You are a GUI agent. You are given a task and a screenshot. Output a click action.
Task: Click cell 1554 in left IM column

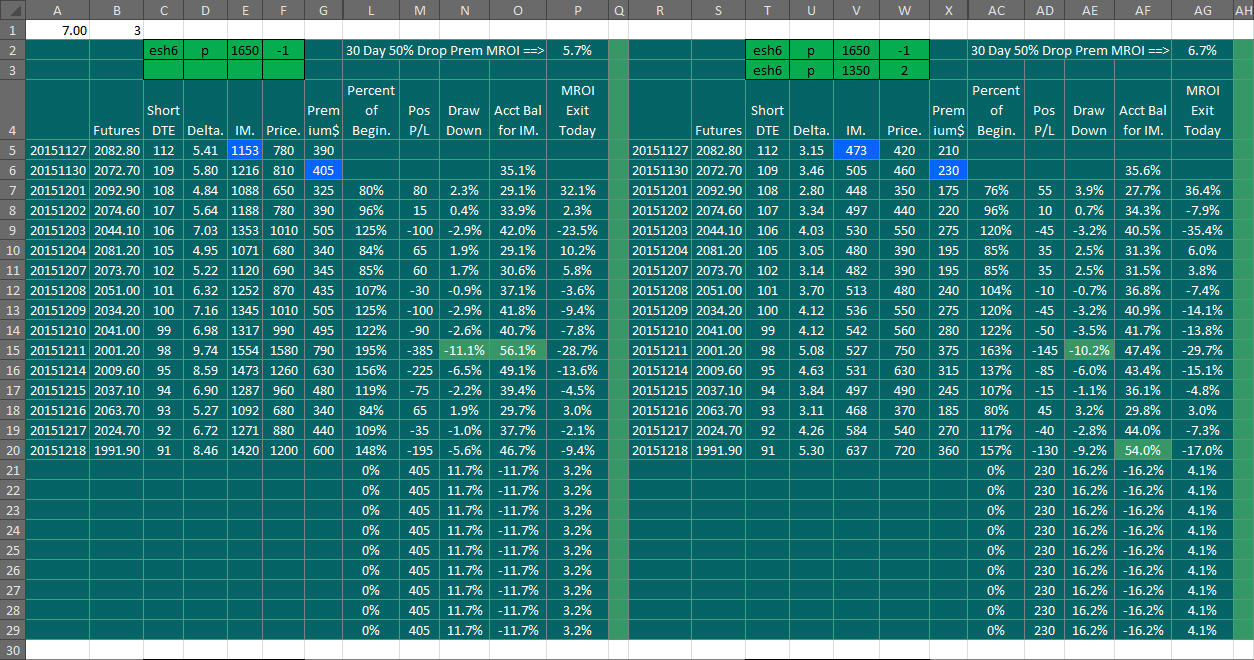pos(245,350)
